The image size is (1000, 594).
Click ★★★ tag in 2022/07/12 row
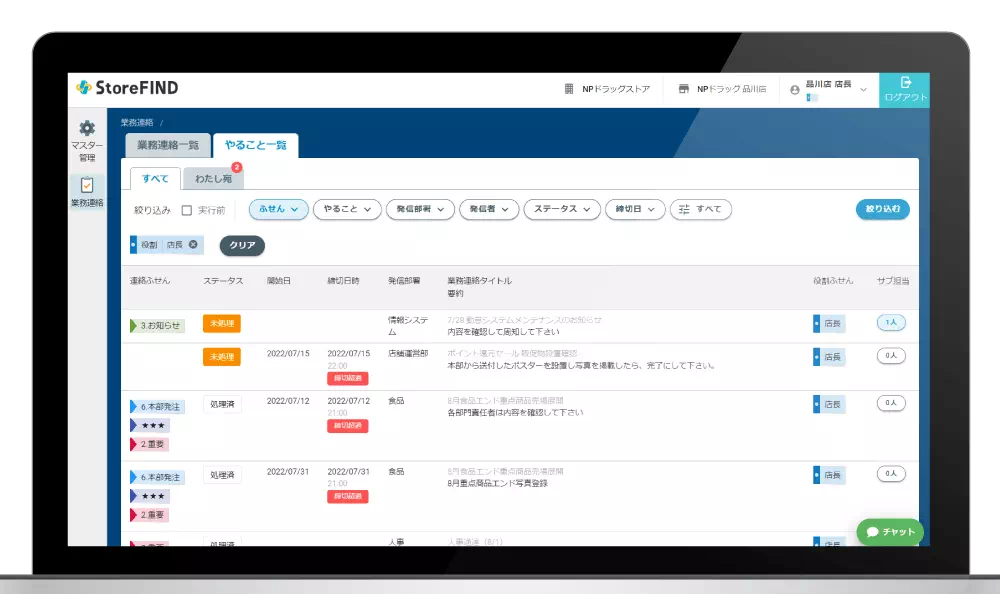click(150, 425)
